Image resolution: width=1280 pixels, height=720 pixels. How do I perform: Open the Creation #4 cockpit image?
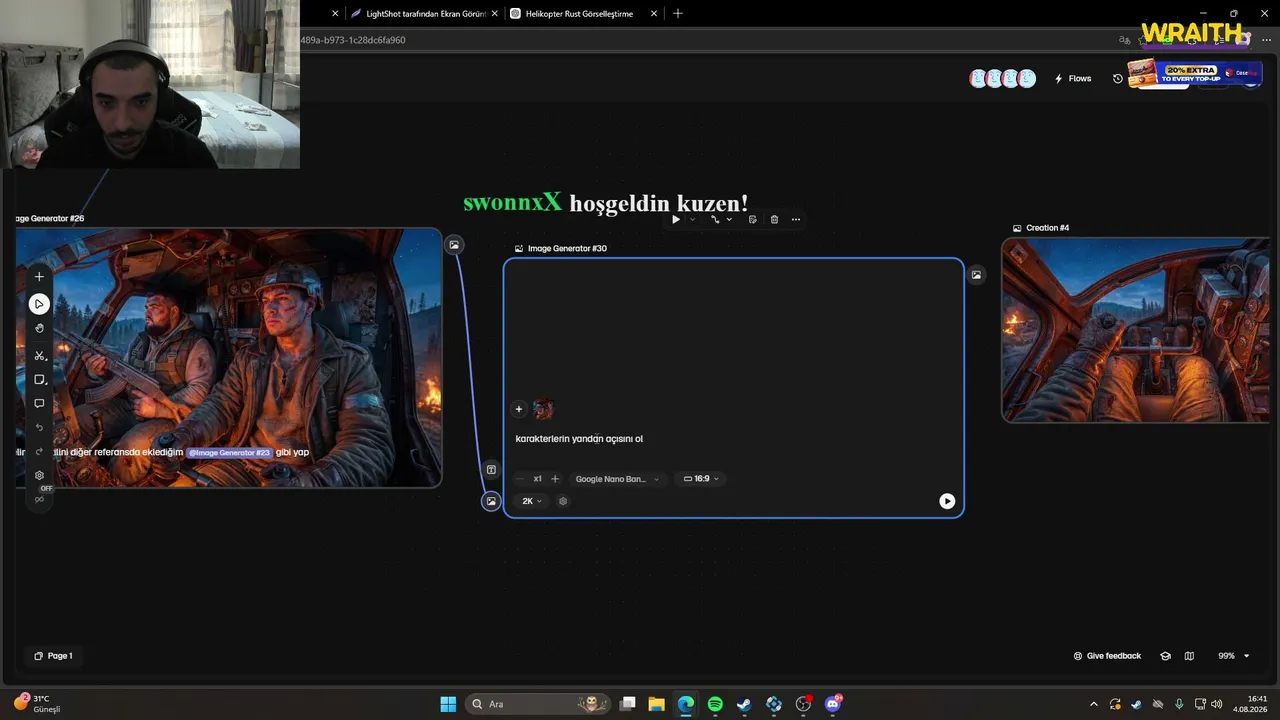(x=1136, y=330)
